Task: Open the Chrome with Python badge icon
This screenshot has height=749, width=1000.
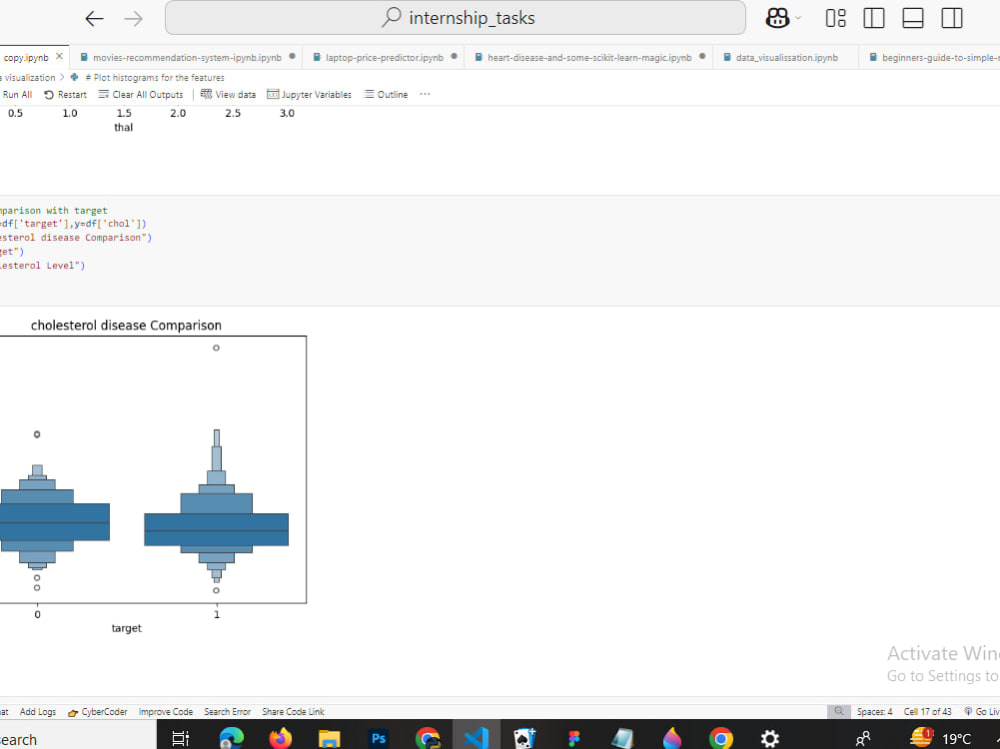Action: pos(427,738)
